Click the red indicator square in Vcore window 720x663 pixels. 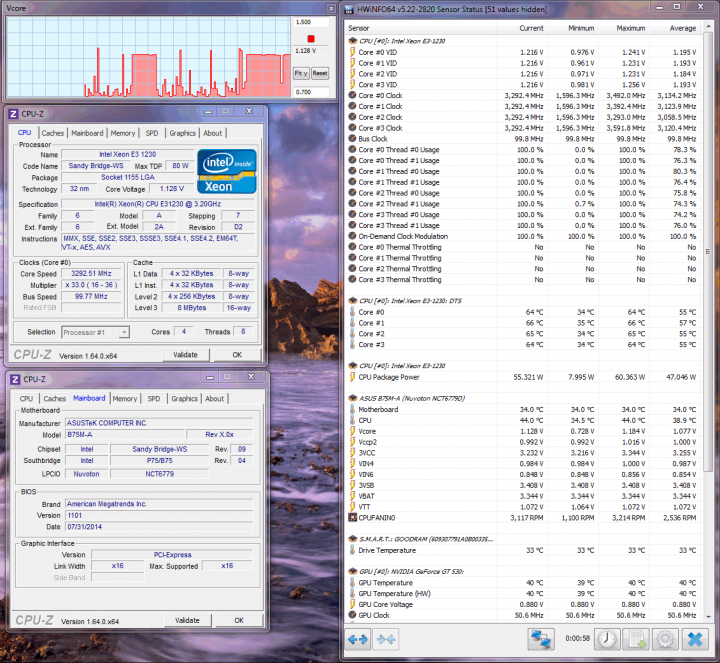(311, 39)
